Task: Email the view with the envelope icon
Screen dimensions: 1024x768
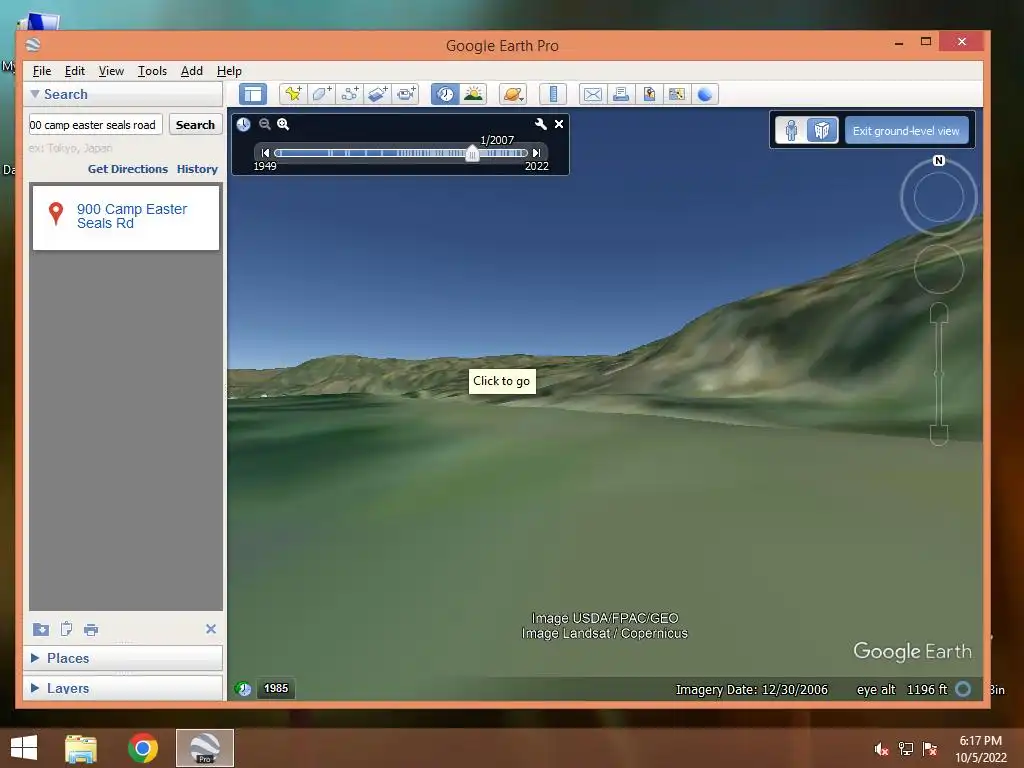Action: [x=592, y=94]
